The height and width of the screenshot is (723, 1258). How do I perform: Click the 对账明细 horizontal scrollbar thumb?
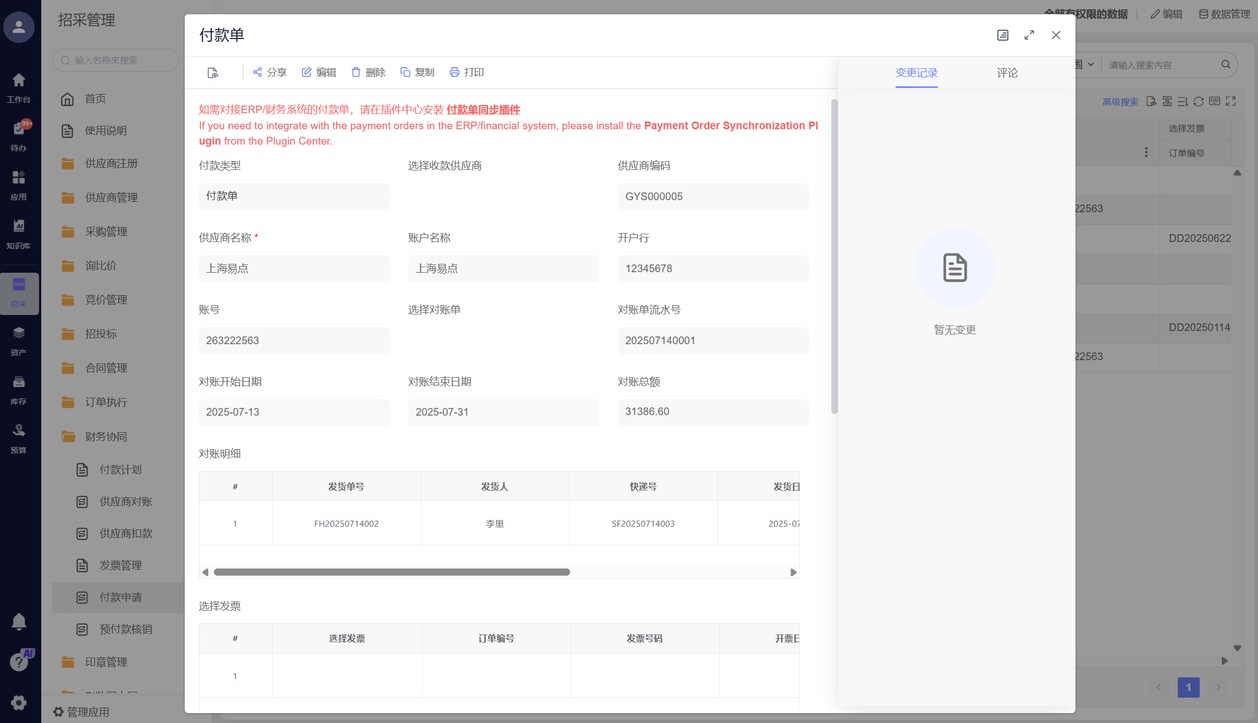[391, 572]
